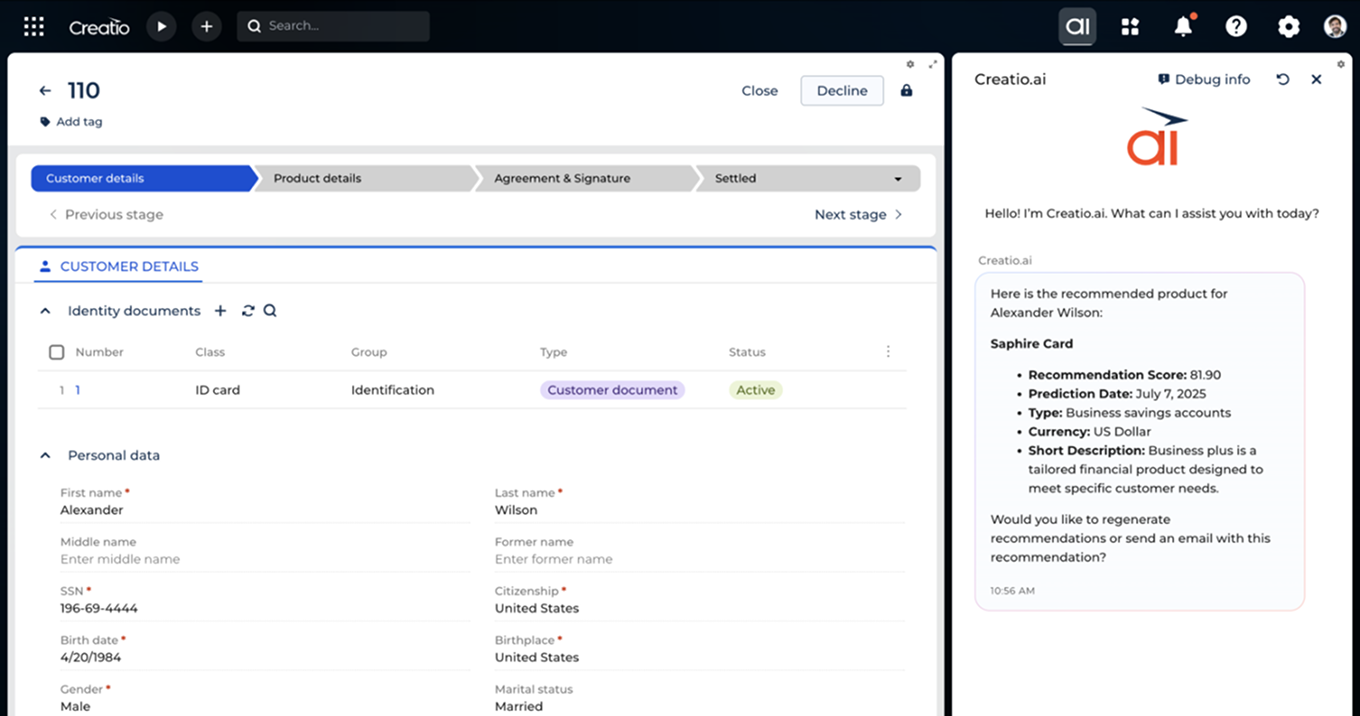Toggle the Creatio.ai assistant icon

point(1077,27)
